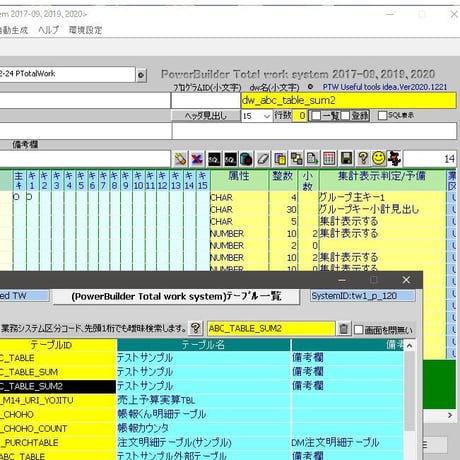
Task: Click the PTotalWork text field
Action: point(67,74)
